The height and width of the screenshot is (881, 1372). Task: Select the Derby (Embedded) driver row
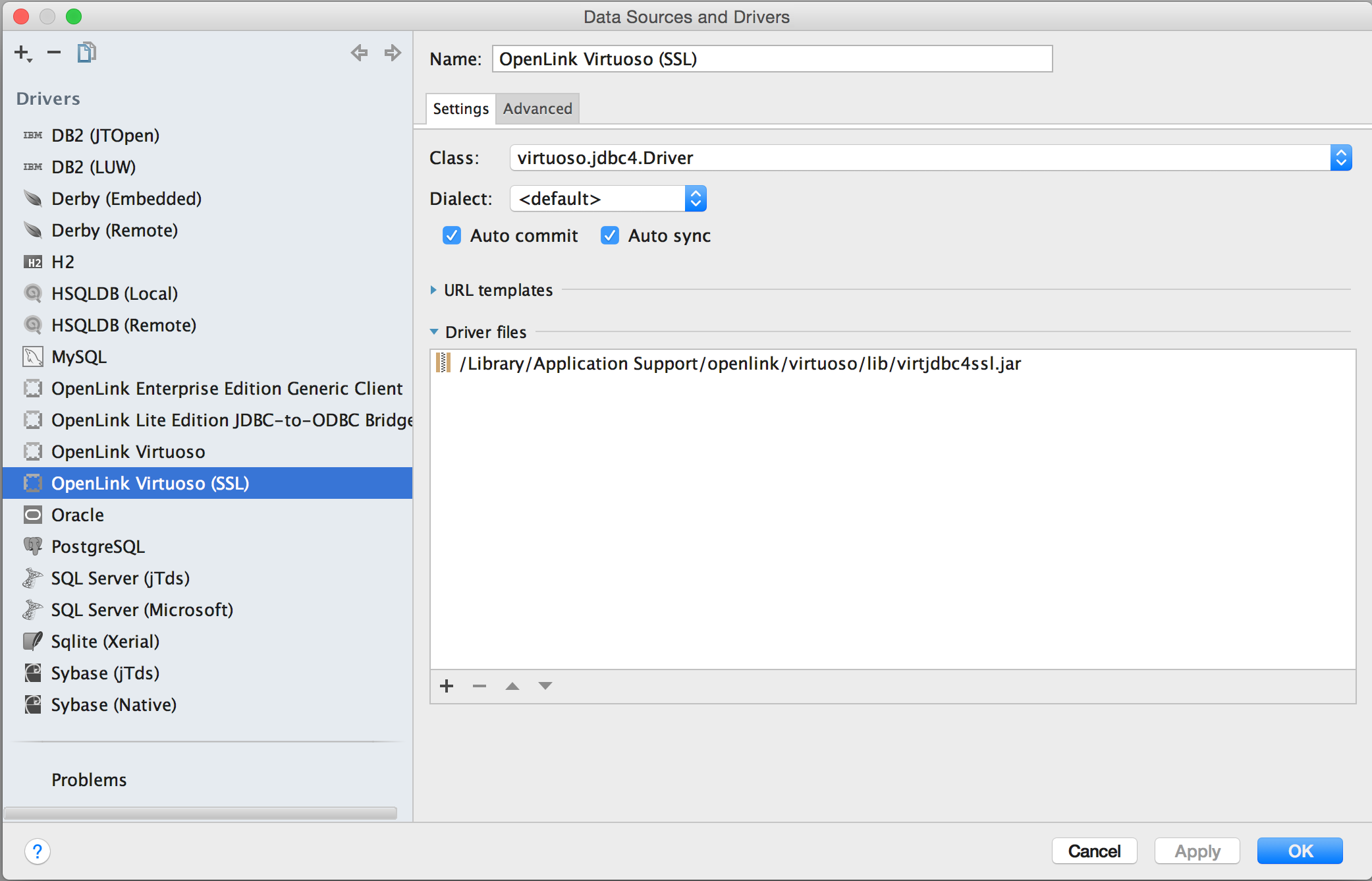[x=207, y=198]
